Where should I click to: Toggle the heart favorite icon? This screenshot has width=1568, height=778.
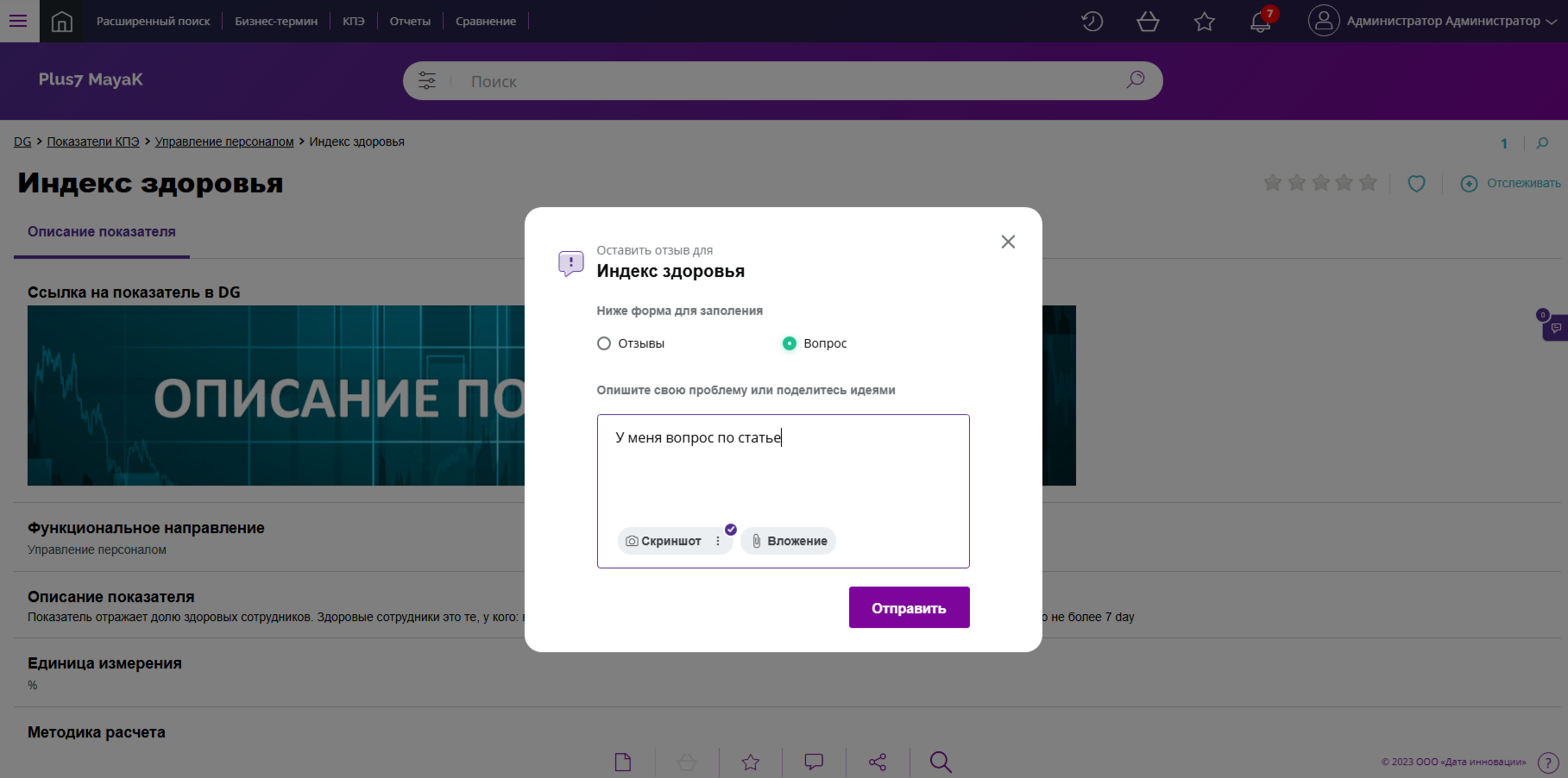pos(1416,183)
